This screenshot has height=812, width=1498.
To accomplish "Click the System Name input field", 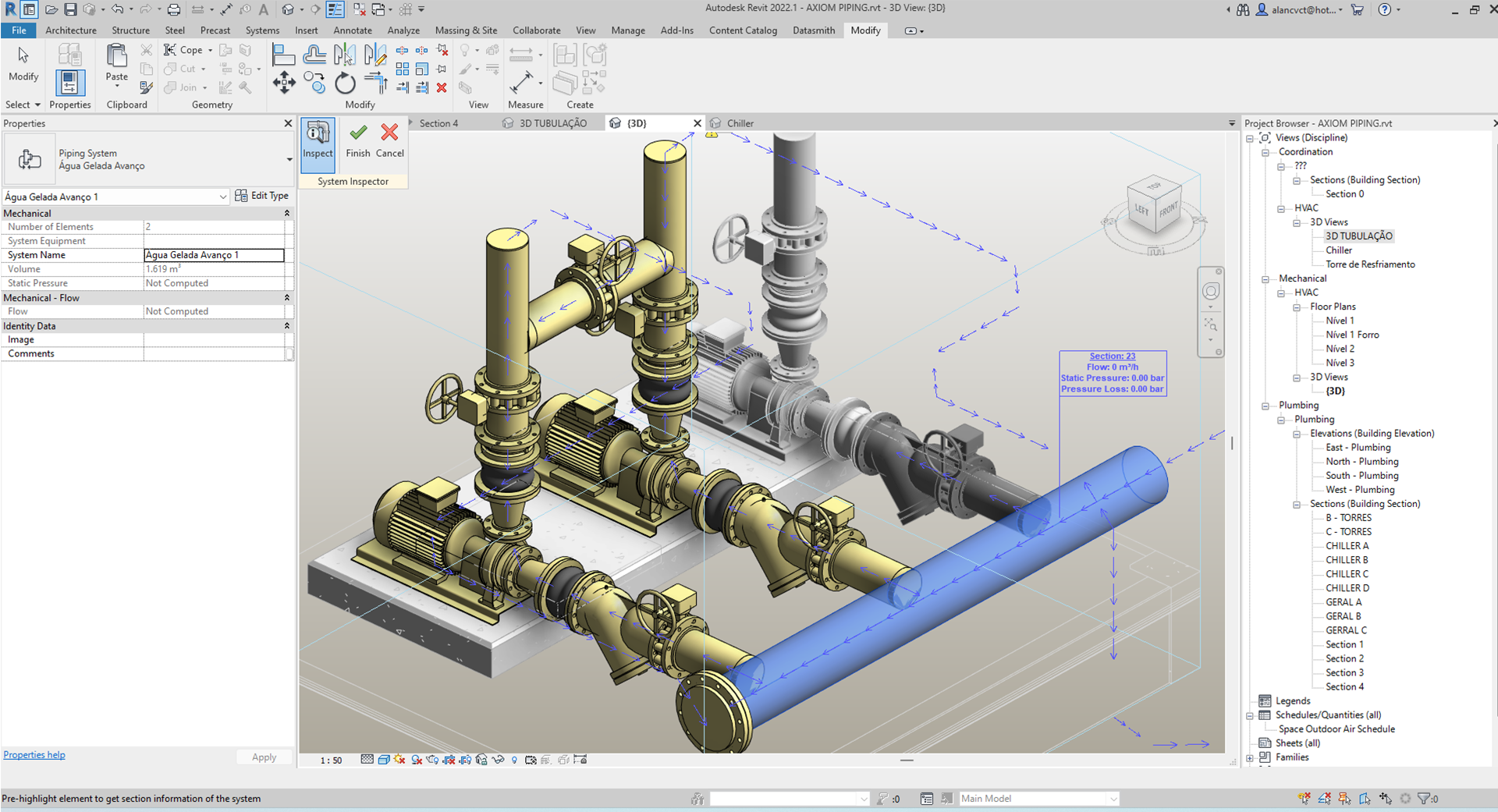I will tap(214, 255).
